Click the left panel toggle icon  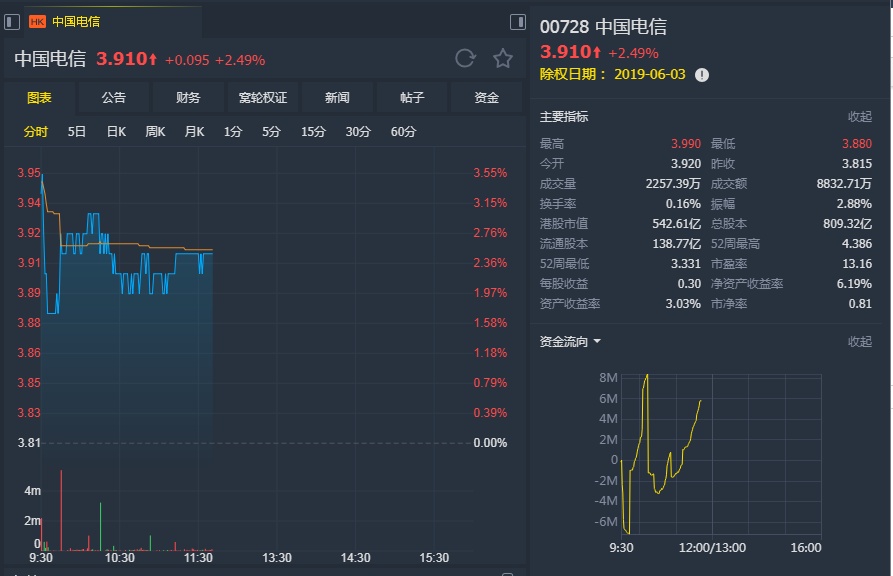[12, 21]
